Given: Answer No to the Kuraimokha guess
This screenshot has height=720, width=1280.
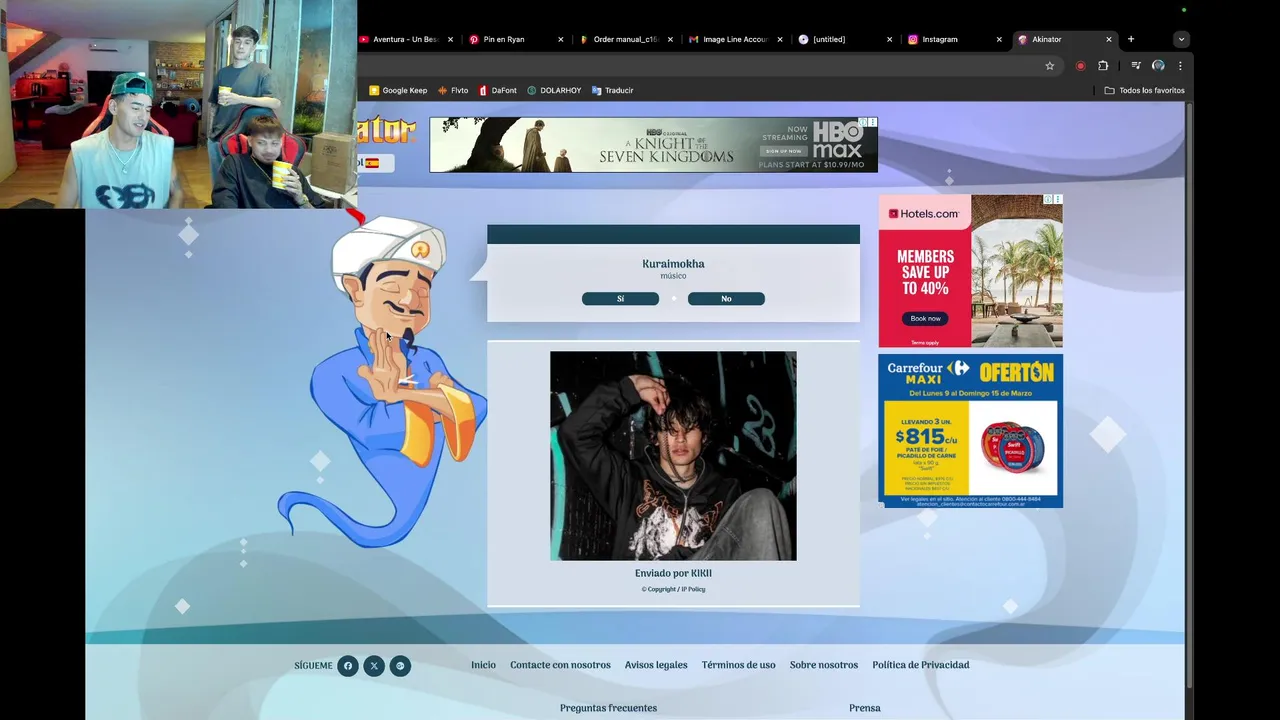Looking at the screenshot, I should pyautogui.click(x=726, y=299).
